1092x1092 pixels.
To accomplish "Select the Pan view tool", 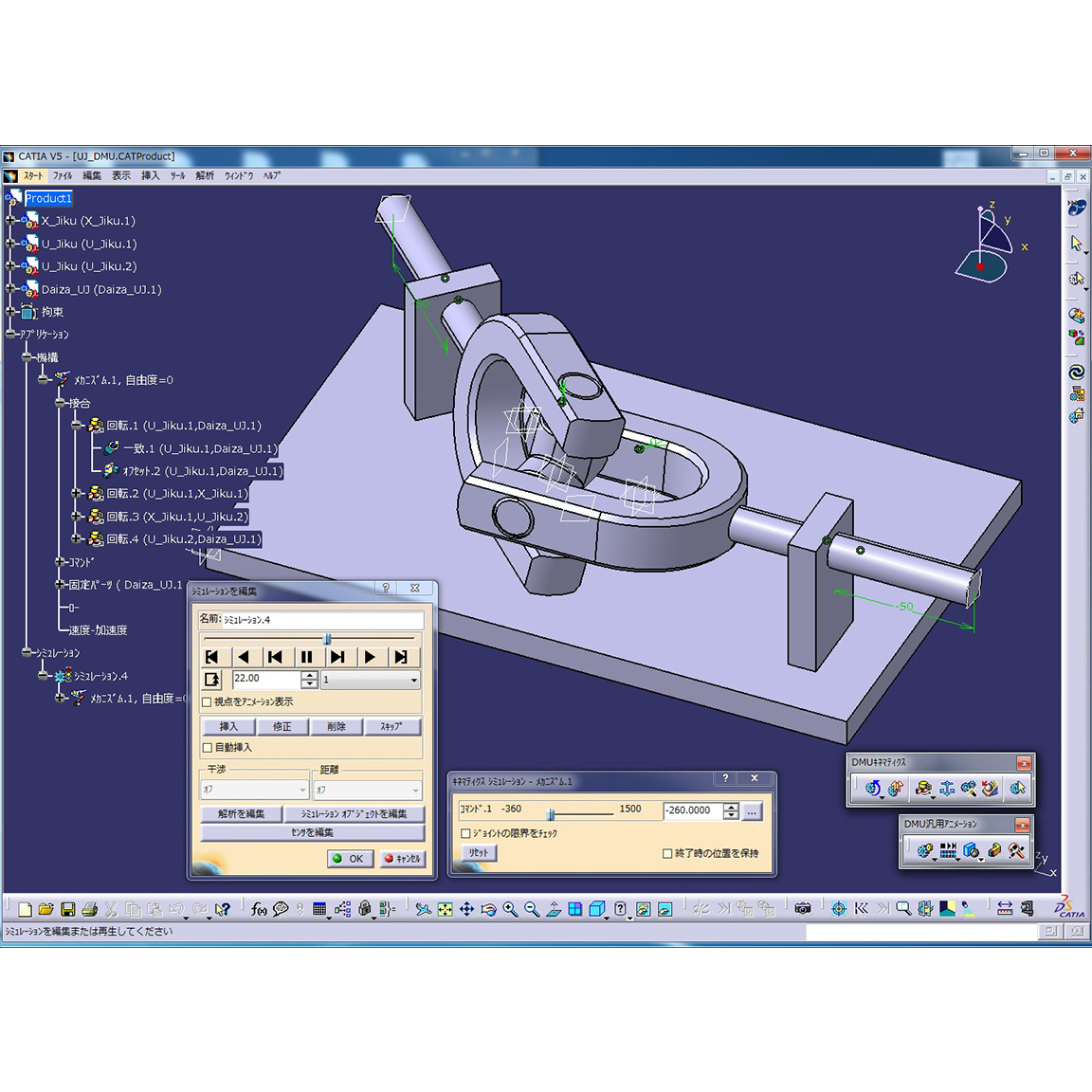I will (x=466, y=909).
